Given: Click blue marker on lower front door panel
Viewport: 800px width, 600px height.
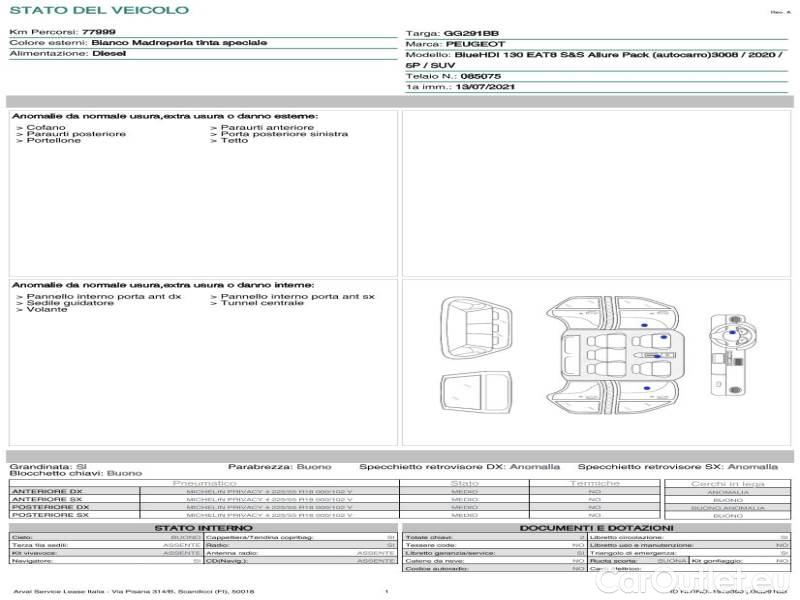Looking at the screenshot, I should tap(647, 388).
